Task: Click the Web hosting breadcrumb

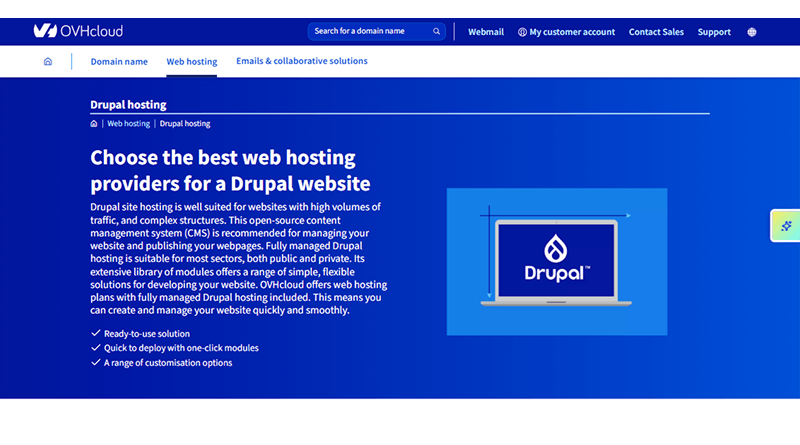Action: point(129,123)
